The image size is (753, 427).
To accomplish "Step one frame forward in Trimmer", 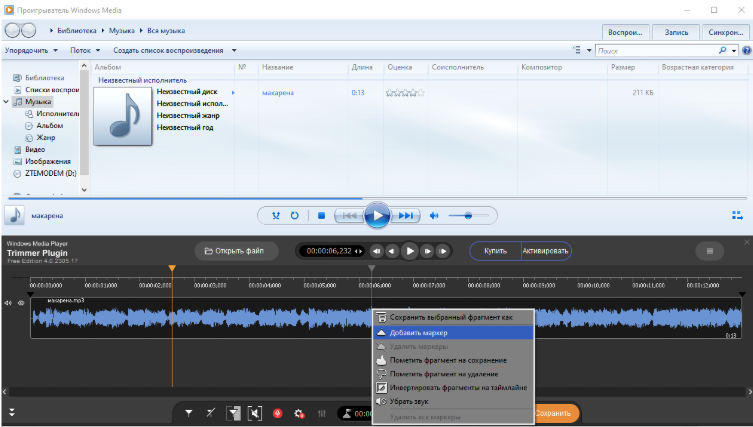I will point(427,251).
